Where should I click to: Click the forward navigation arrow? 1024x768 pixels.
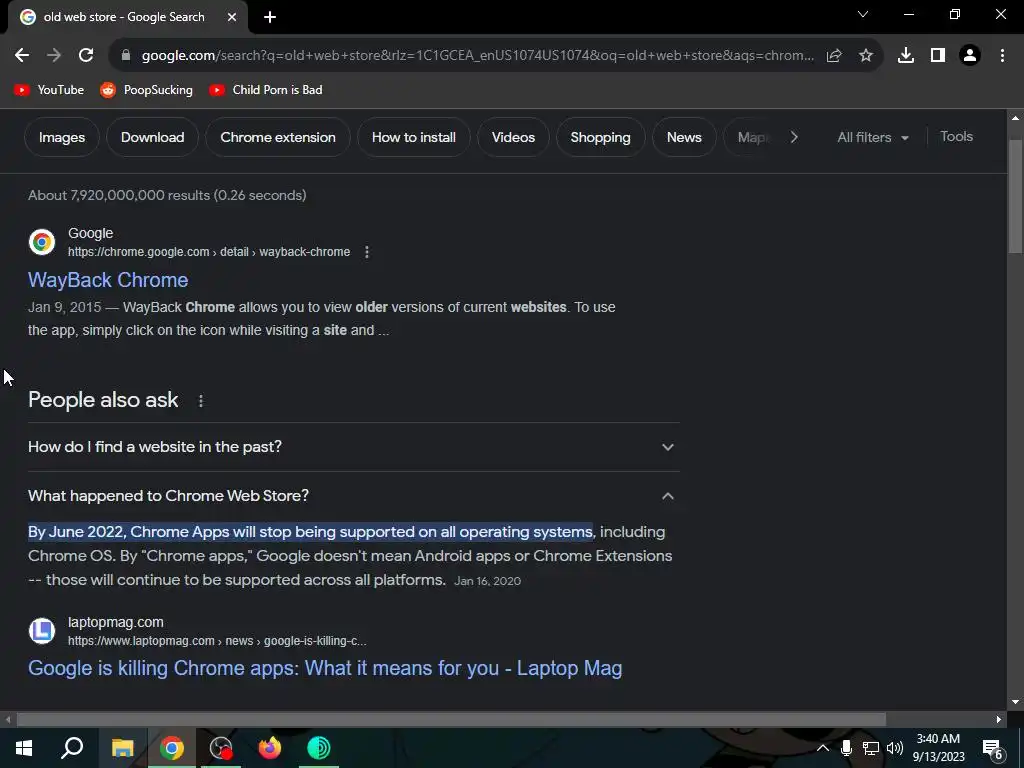54,56
